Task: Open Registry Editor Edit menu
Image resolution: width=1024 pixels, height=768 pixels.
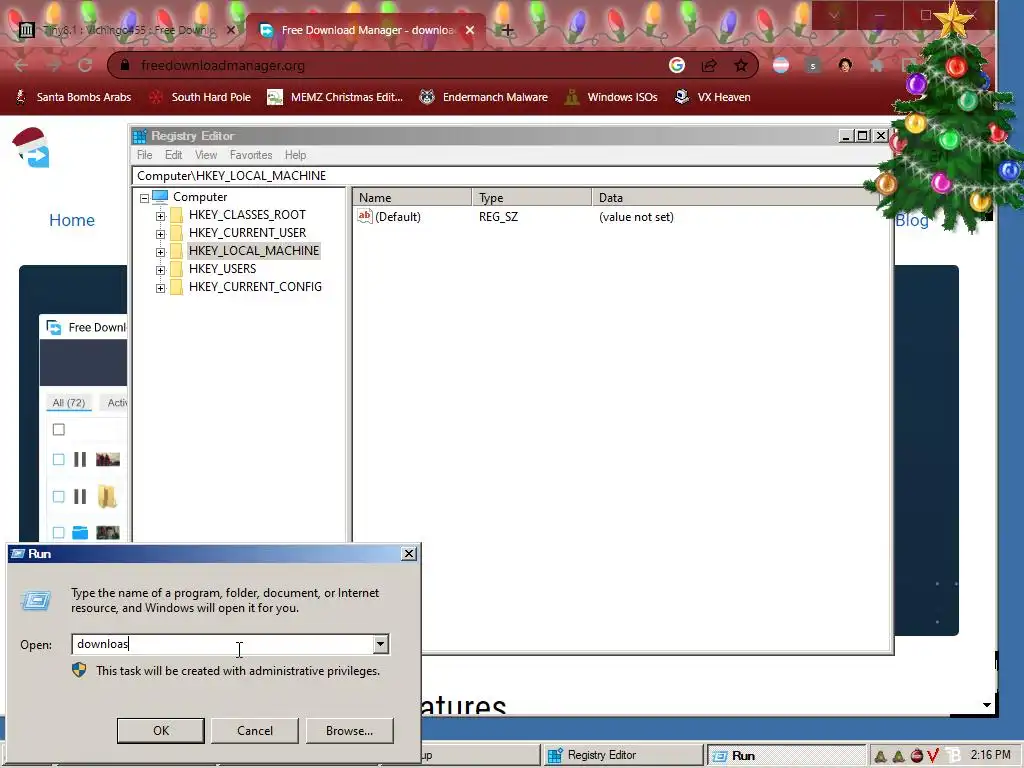Action: 173,155
